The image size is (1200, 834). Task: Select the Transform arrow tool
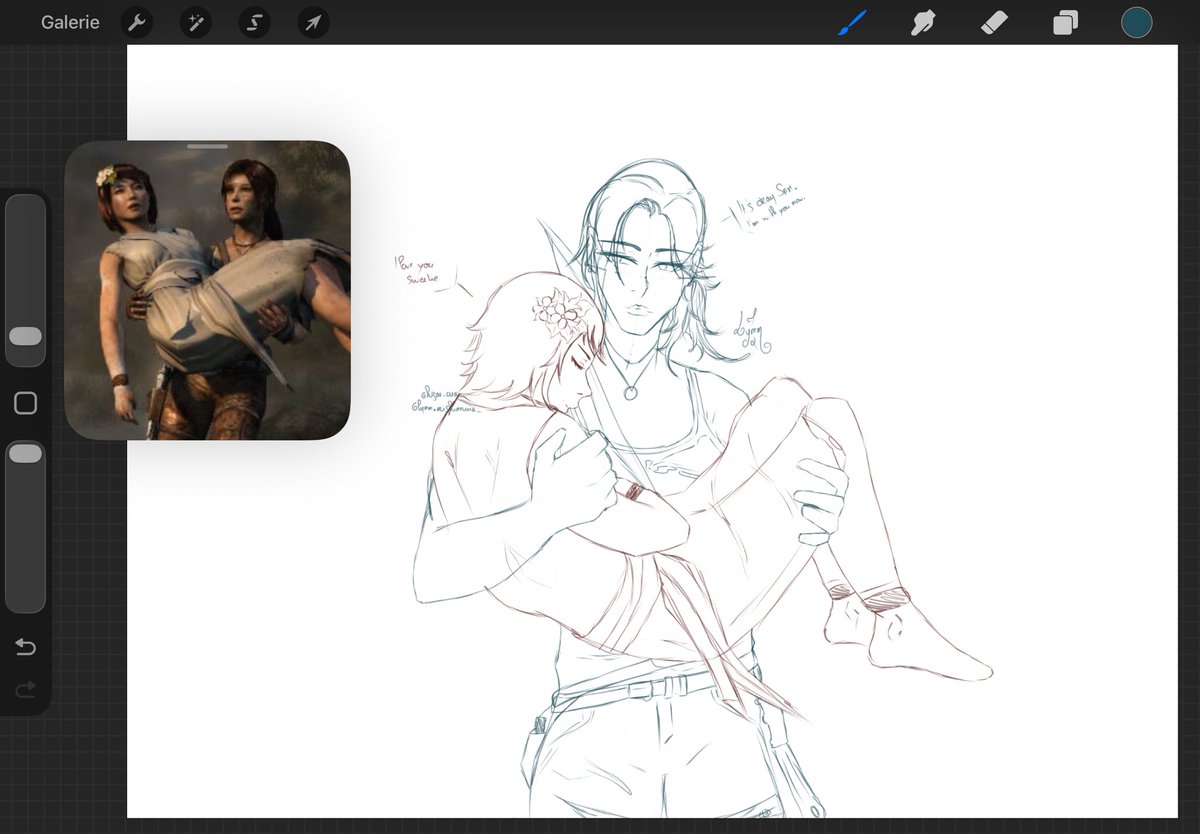tap(314, 23)
